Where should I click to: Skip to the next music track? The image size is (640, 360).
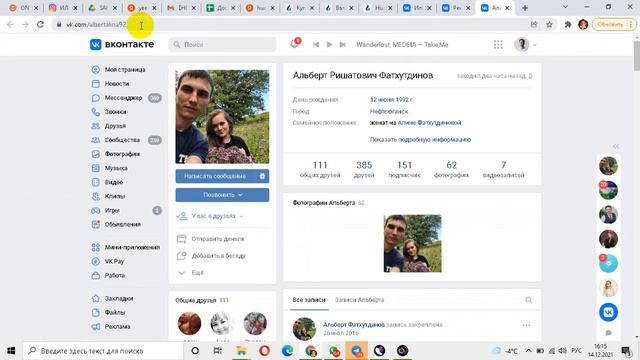coord(343,44)
